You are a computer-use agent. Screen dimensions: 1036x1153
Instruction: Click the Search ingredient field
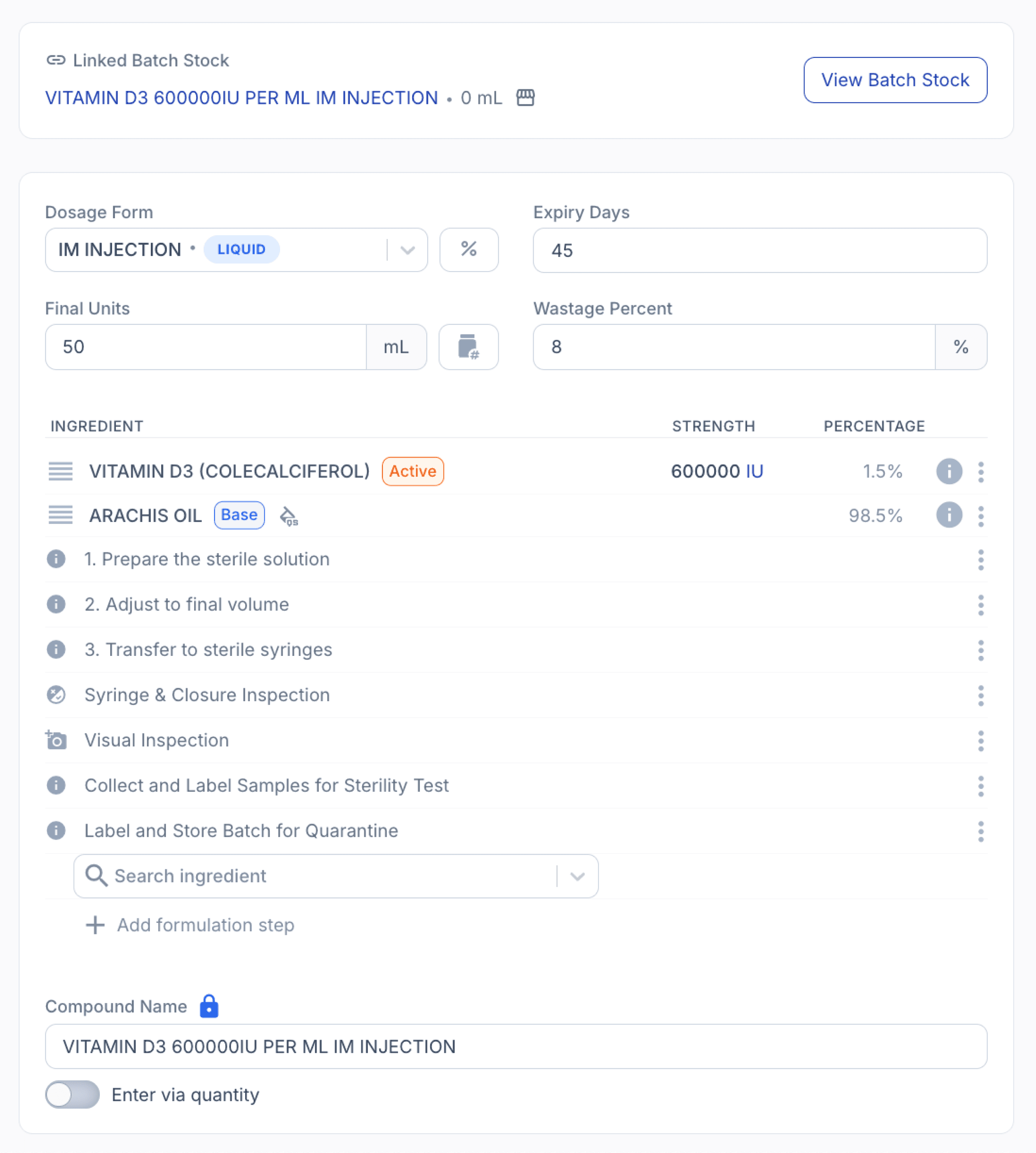(x=336, y=876)
